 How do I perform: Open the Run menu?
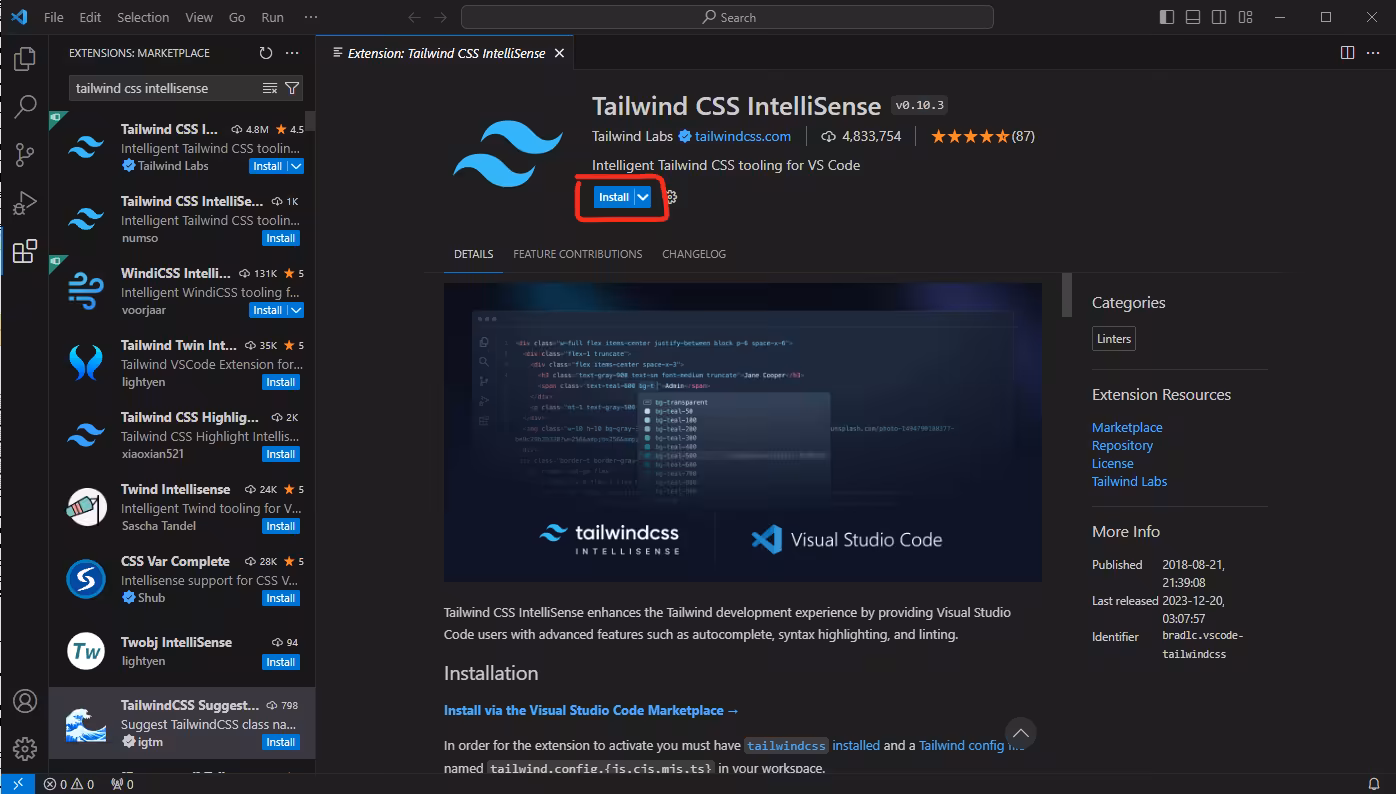coord(272,17)
